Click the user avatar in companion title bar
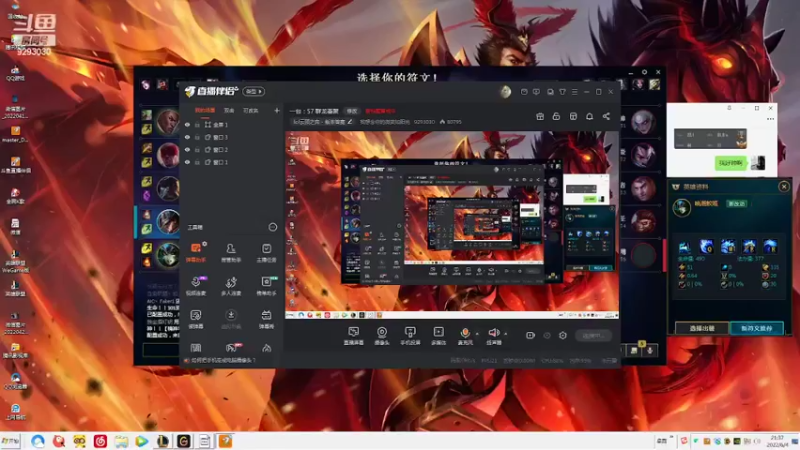Image resolution: width=800 pixels, height=450 pixels. tap(505, 92)
